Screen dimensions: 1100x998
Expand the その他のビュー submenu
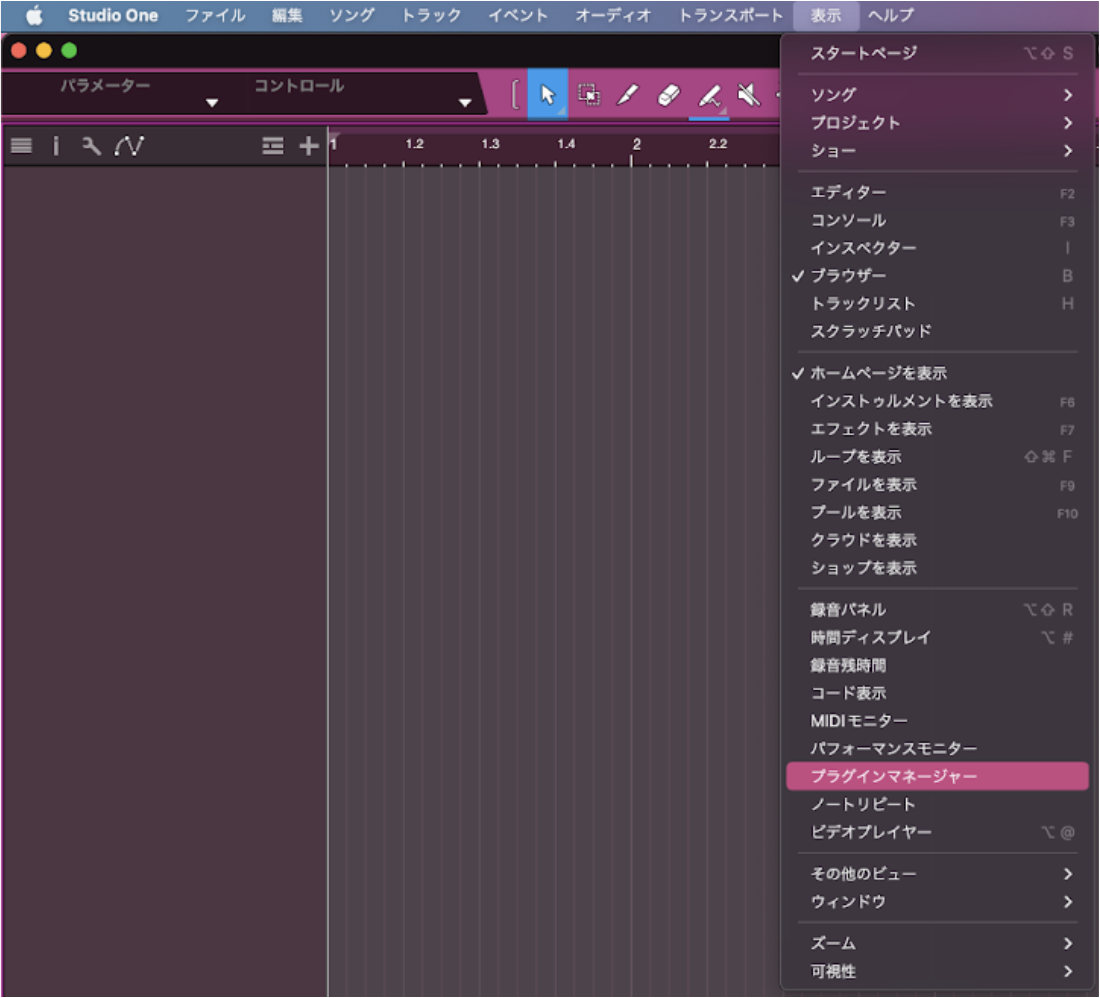click(x=937, y=874)
